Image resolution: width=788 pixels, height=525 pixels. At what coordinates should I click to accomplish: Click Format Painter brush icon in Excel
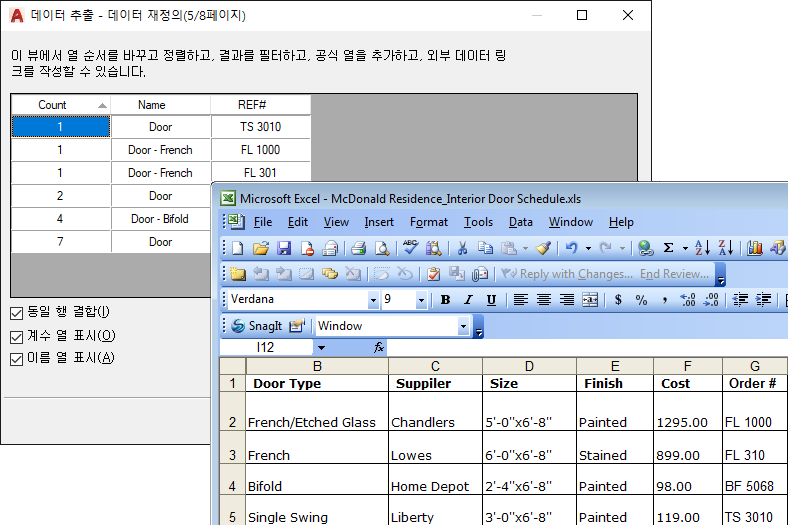click(x=543, y=248)
